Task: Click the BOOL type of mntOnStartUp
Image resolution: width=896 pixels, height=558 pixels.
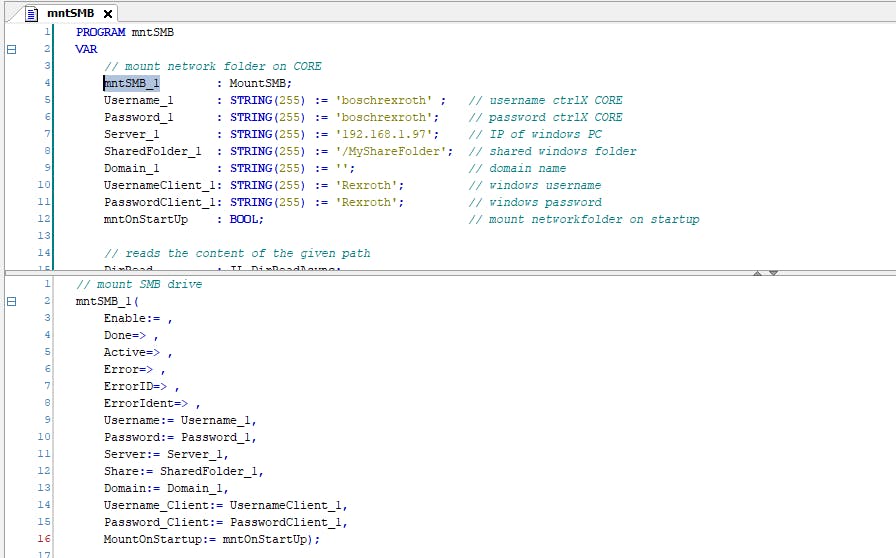Action: [x=245, y=219]
